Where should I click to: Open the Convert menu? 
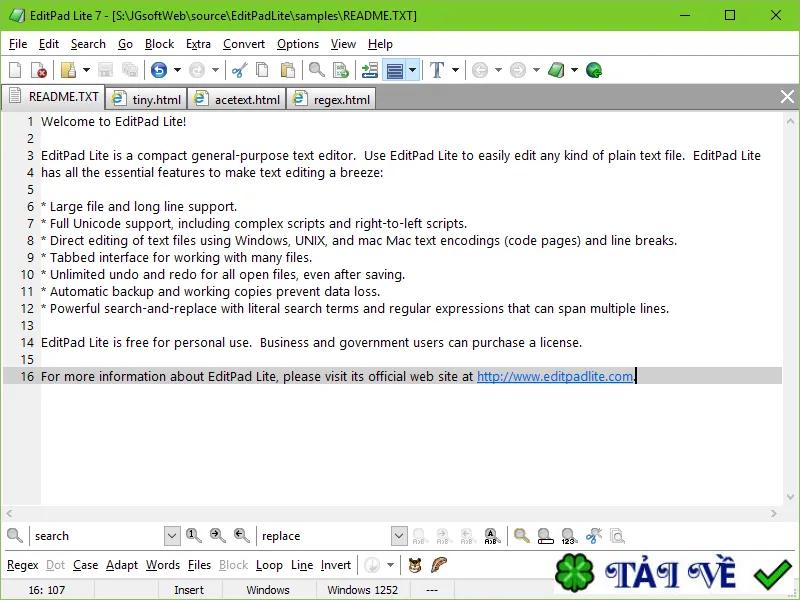(244, 44)
